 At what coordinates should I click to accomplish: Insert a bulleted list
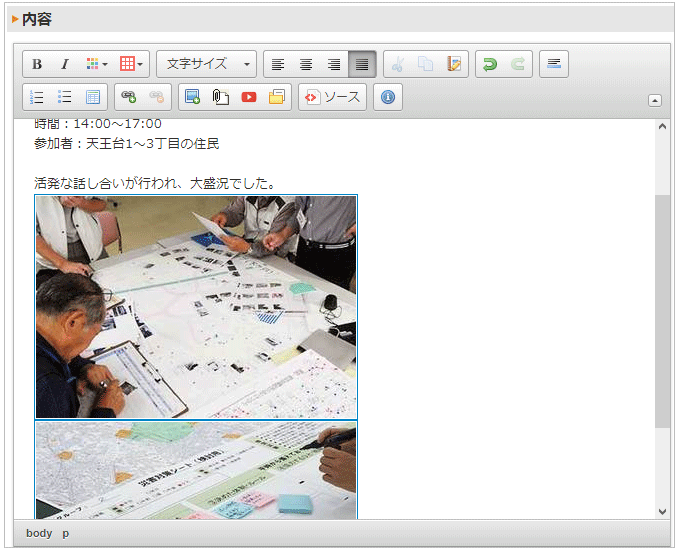(x=65, y=97)
